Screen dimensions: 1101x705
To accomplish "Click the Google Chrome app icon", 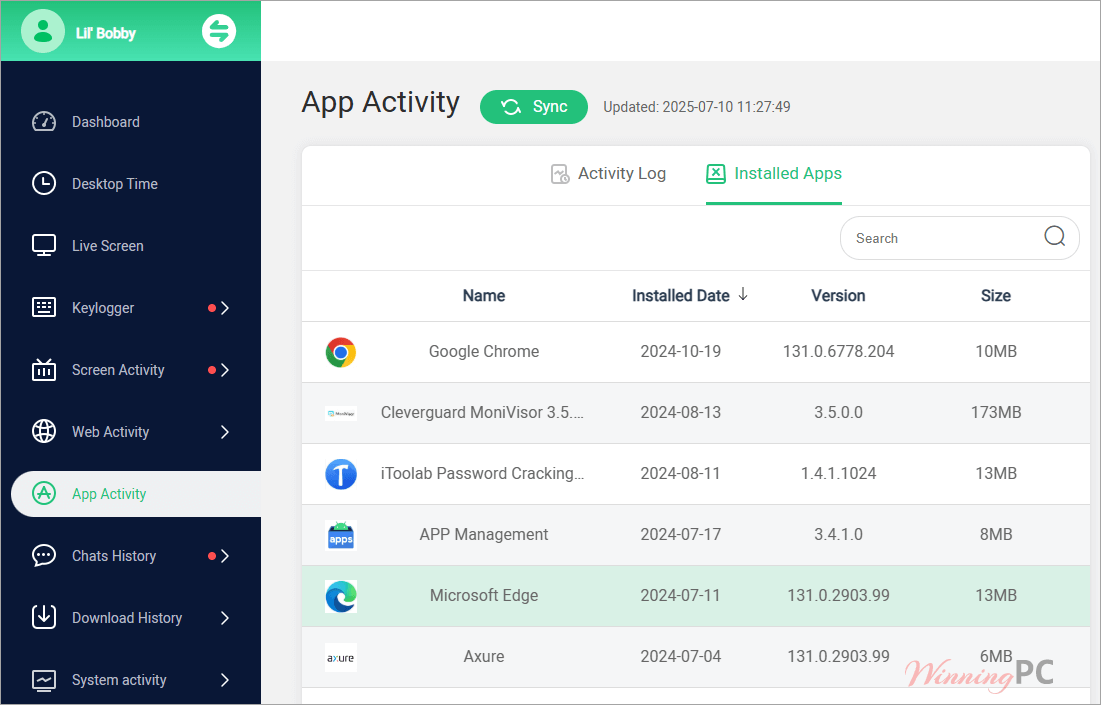I will point(341,352).
